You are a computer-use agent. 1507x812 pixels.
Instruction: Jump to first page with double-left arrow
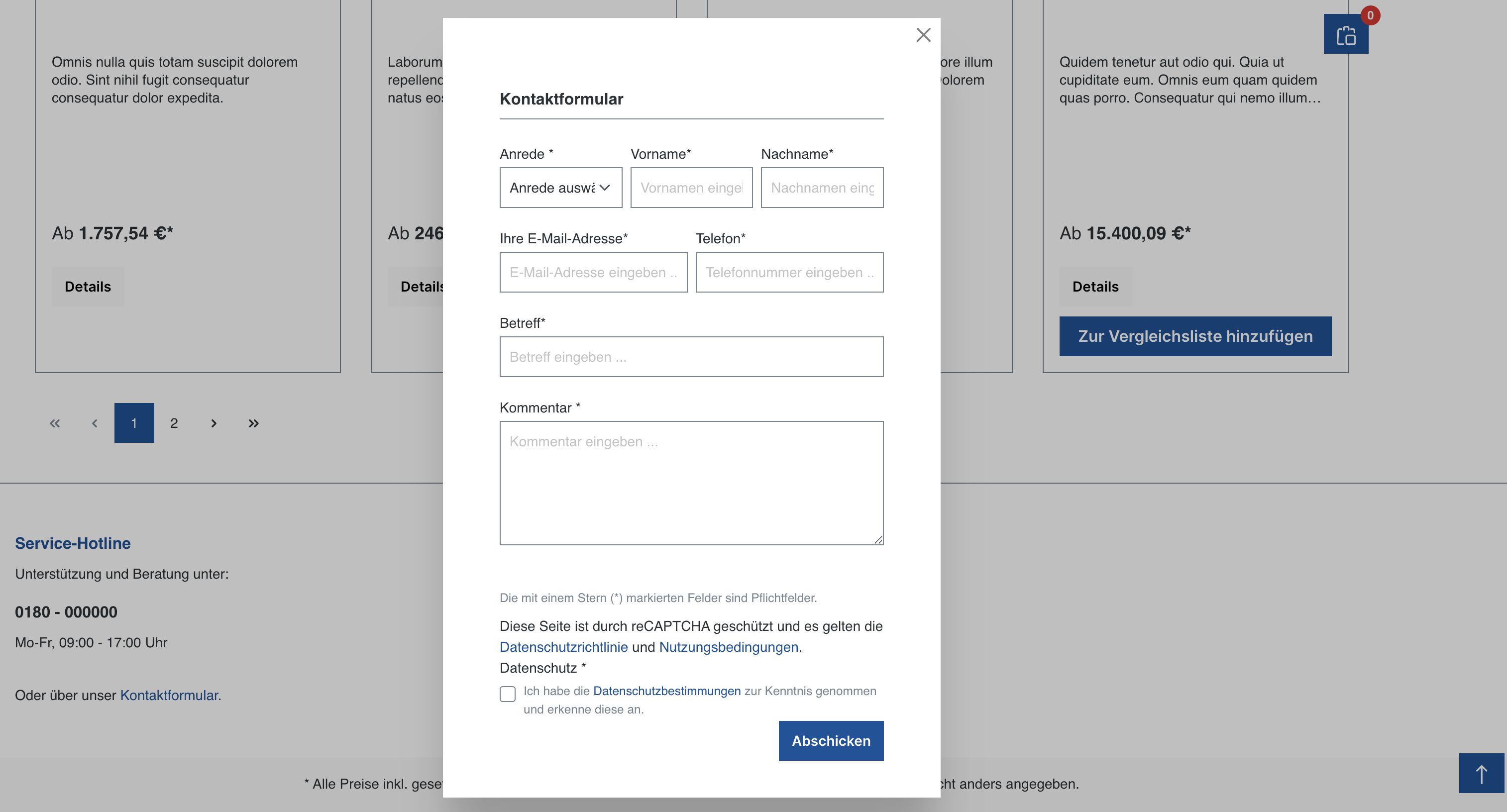pyautogui.click(x=55, y=423)
